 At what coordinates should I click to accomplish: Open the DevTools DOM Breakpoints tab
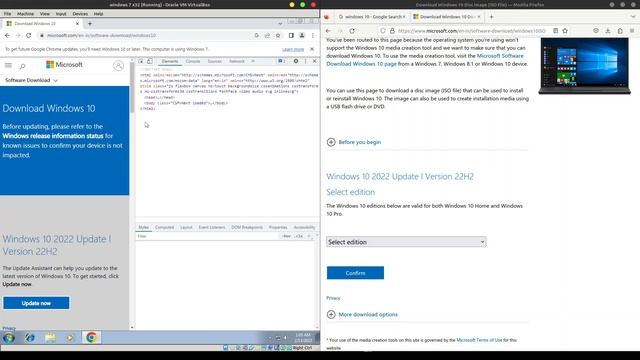[x=247, y=227]
